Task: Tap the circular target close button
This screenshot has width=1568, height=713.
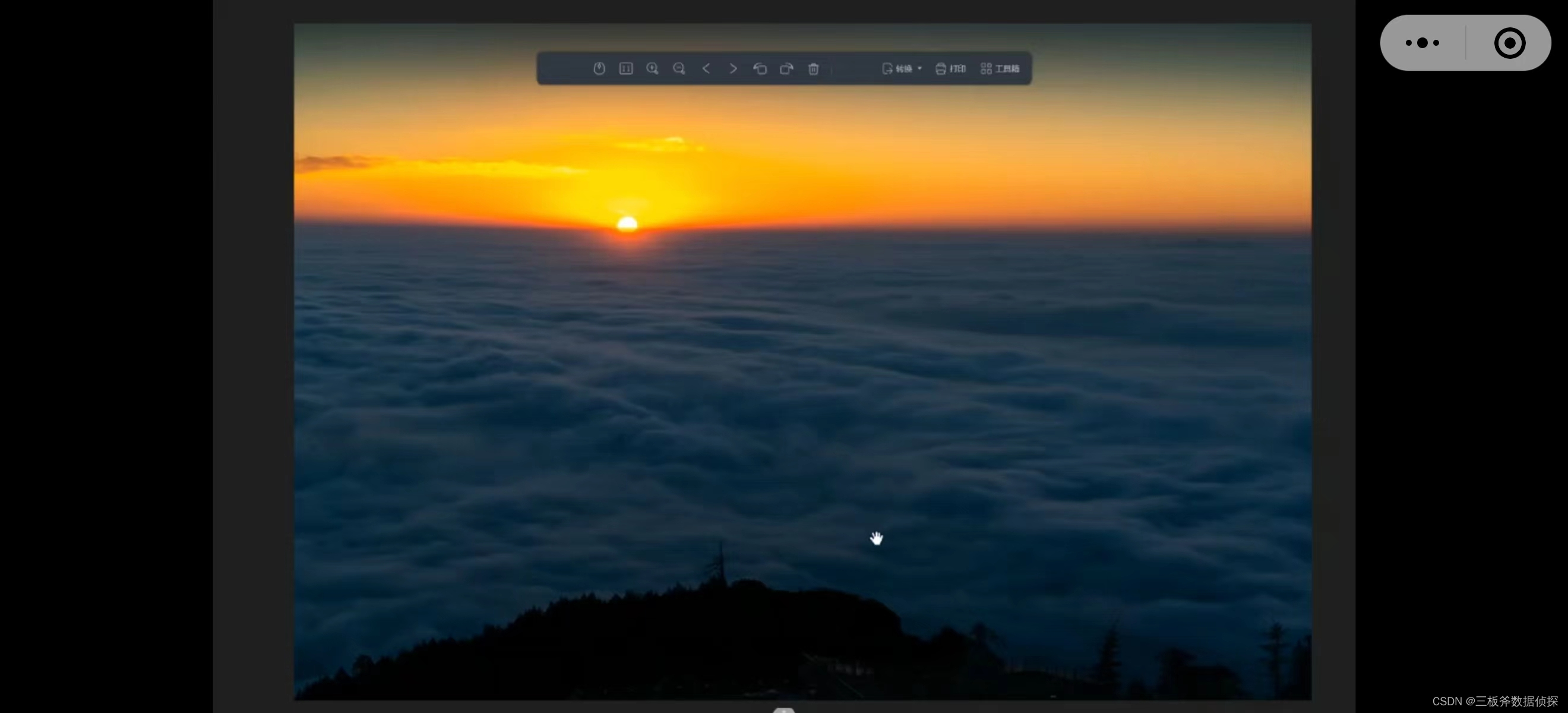Action: pyautogui.click(x=1510, y=43)
